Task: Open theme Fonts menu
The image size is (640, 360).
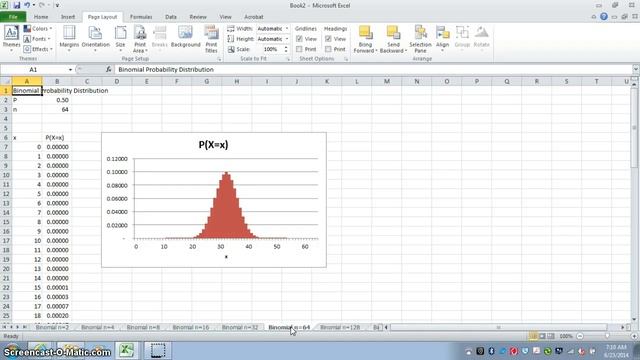Action: (x=37, y=39)
